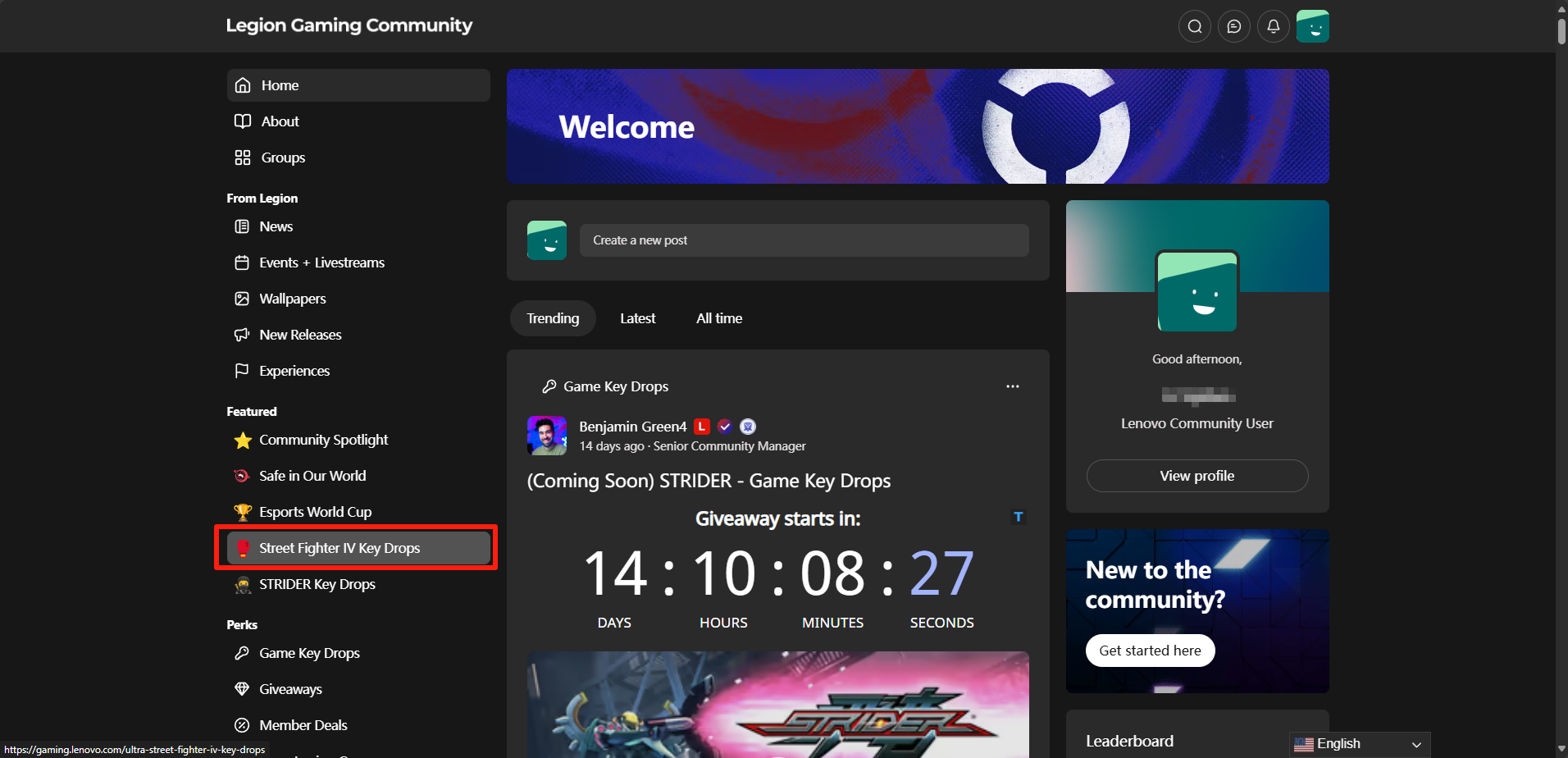
Task: Open the notifications bell icon
Action: [1274, 26]
